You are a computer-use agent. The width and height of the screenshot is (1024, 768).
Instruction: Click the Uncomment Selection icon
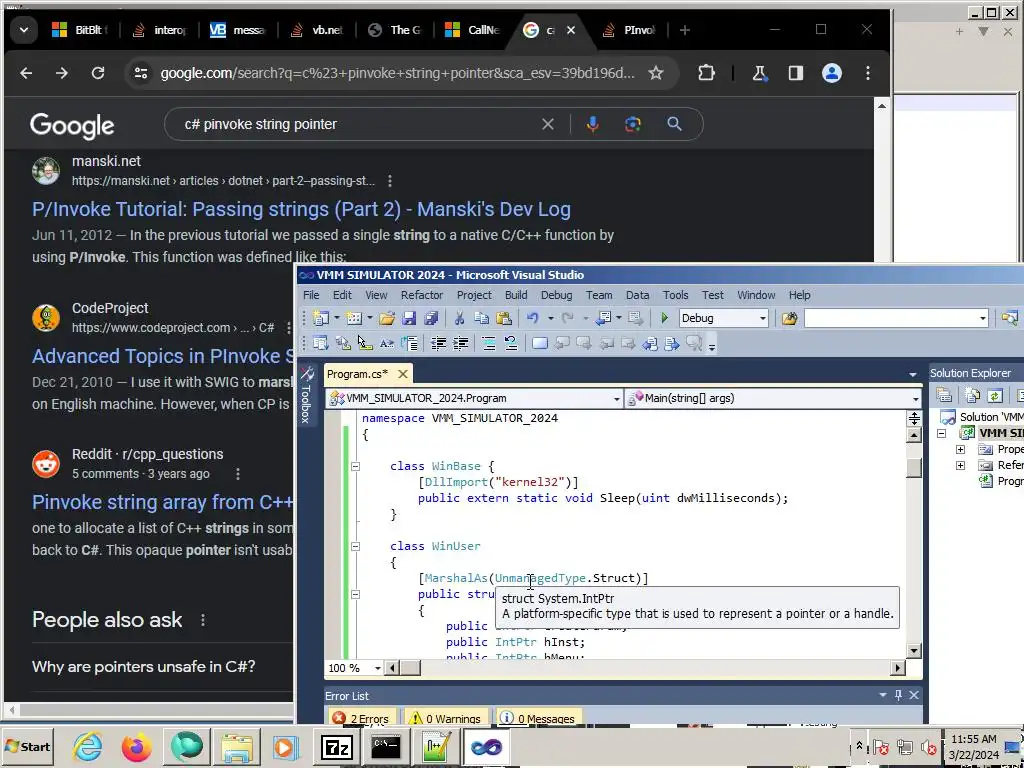(511, 344)
